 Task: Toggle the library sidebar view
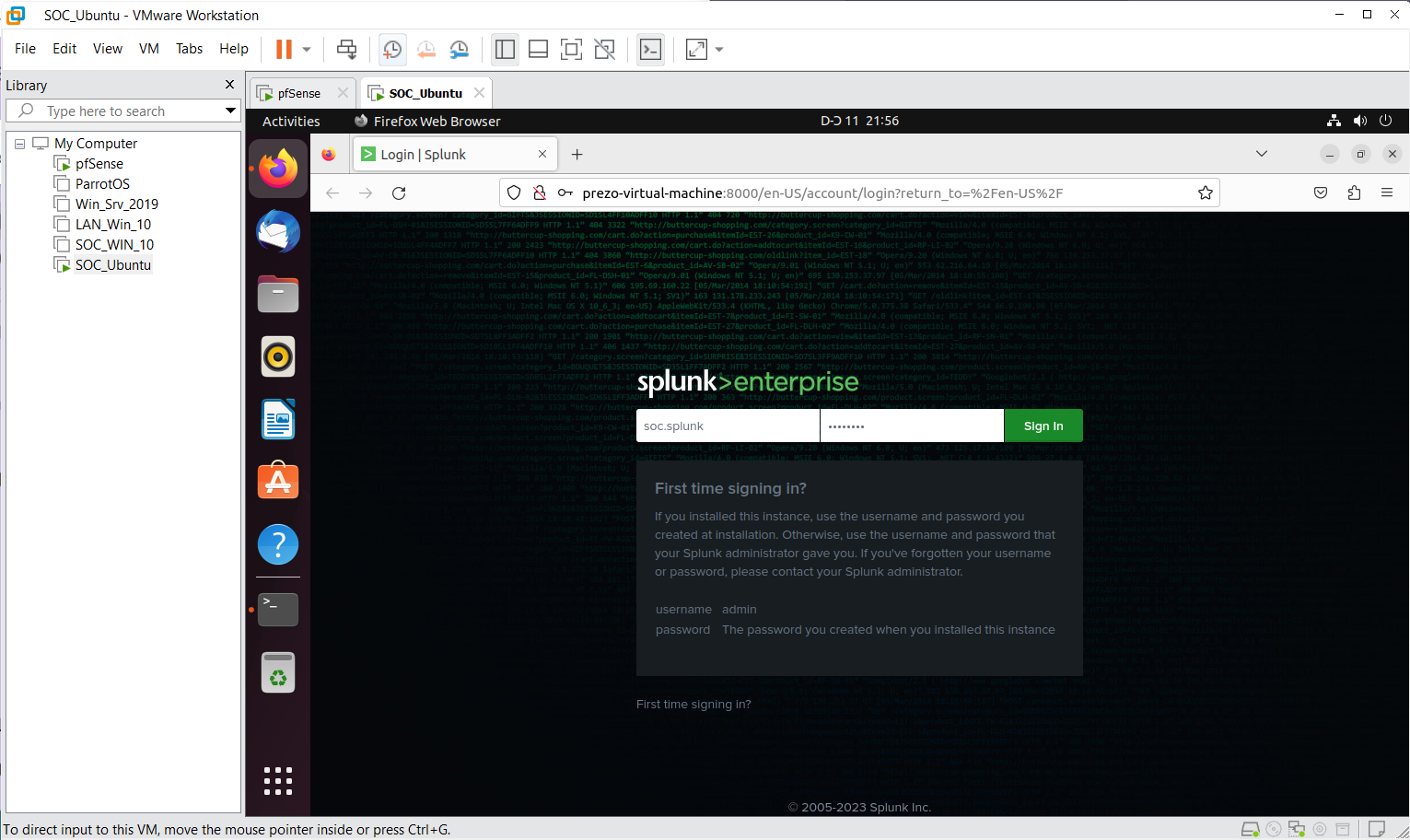tap(505, 49)
